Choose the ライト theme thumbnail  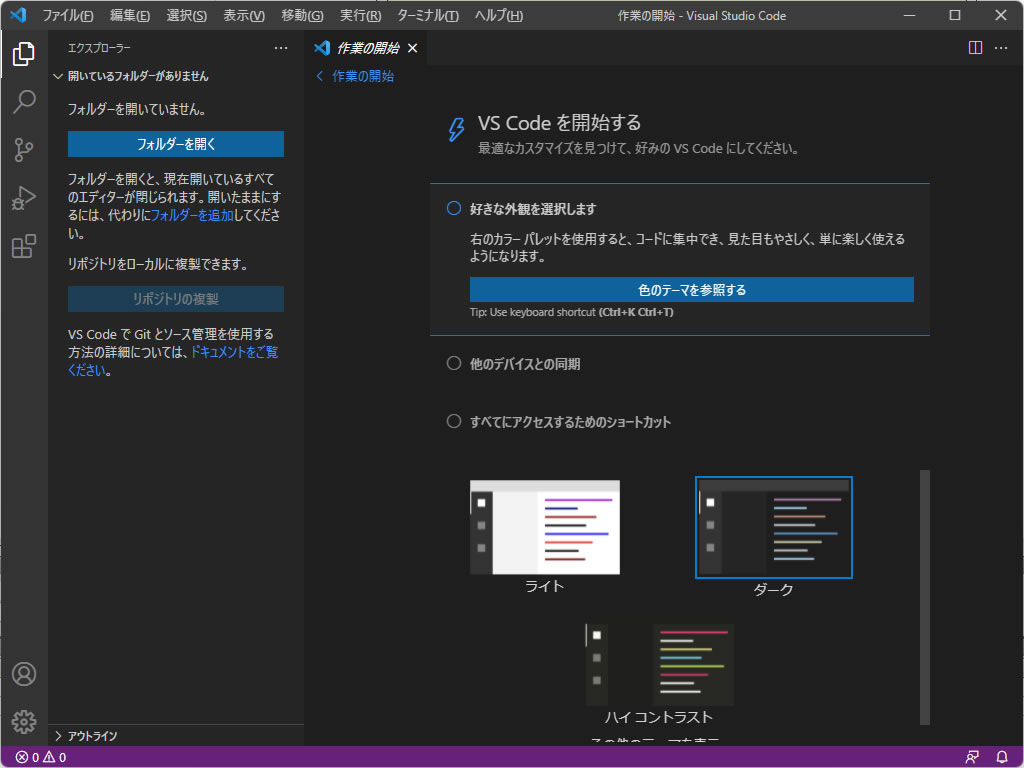(x=545, y=527)
